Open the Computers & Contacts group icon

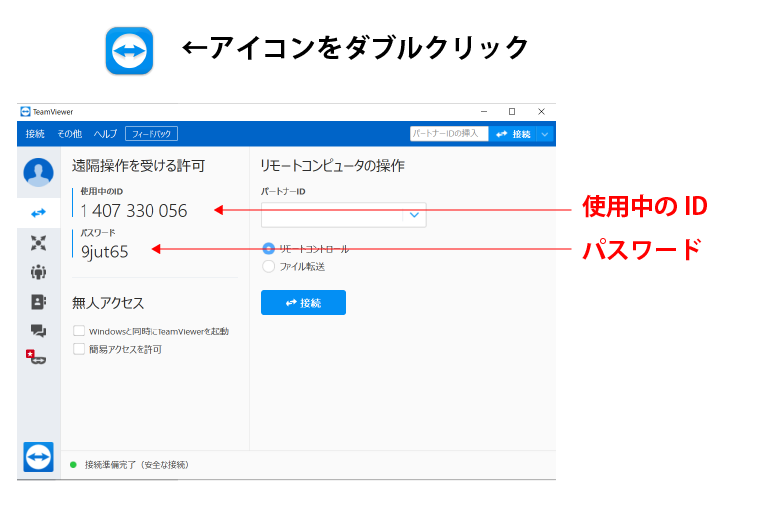[38, 272]
